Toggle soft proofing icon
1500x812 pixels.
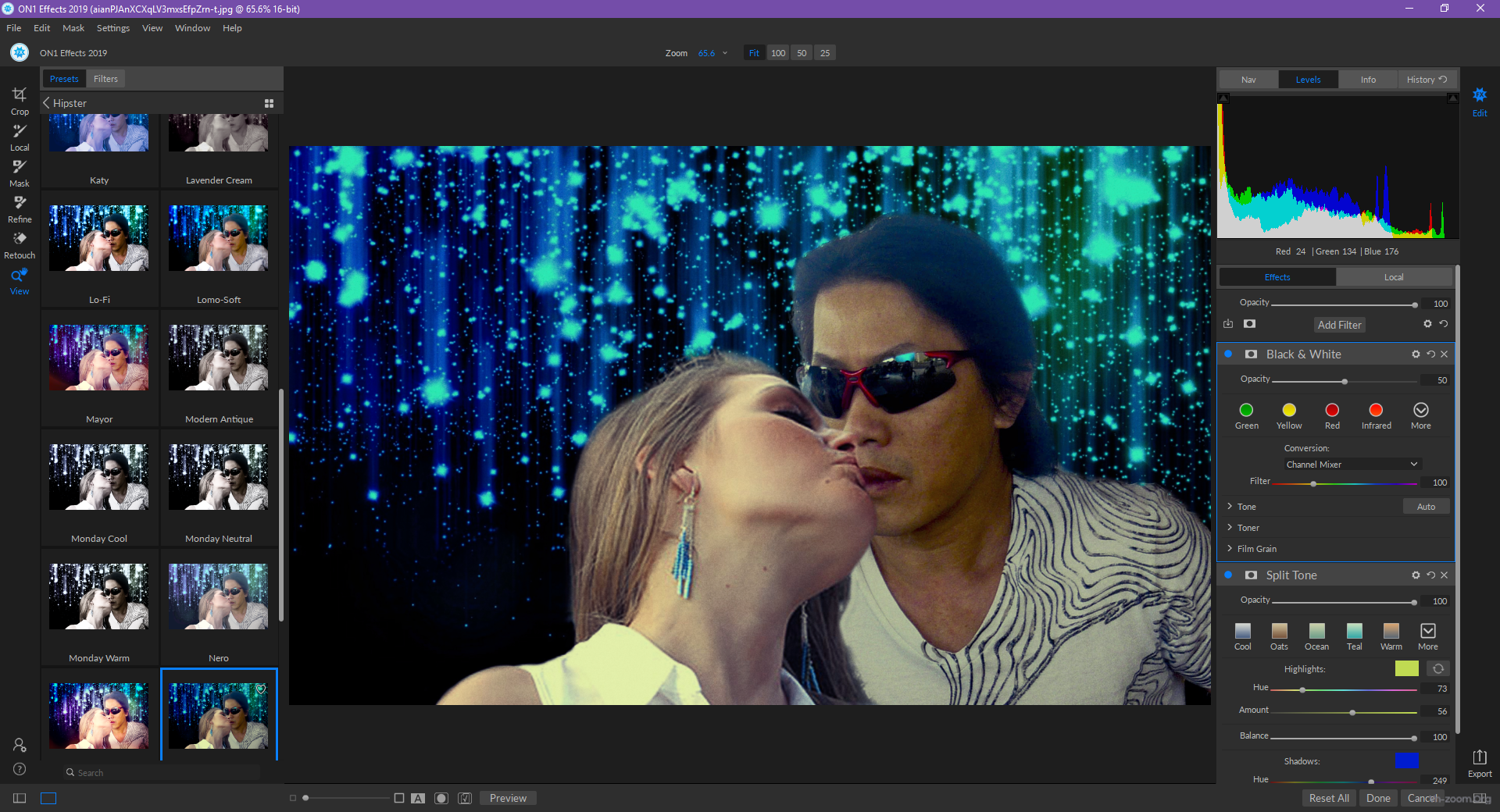465,798
